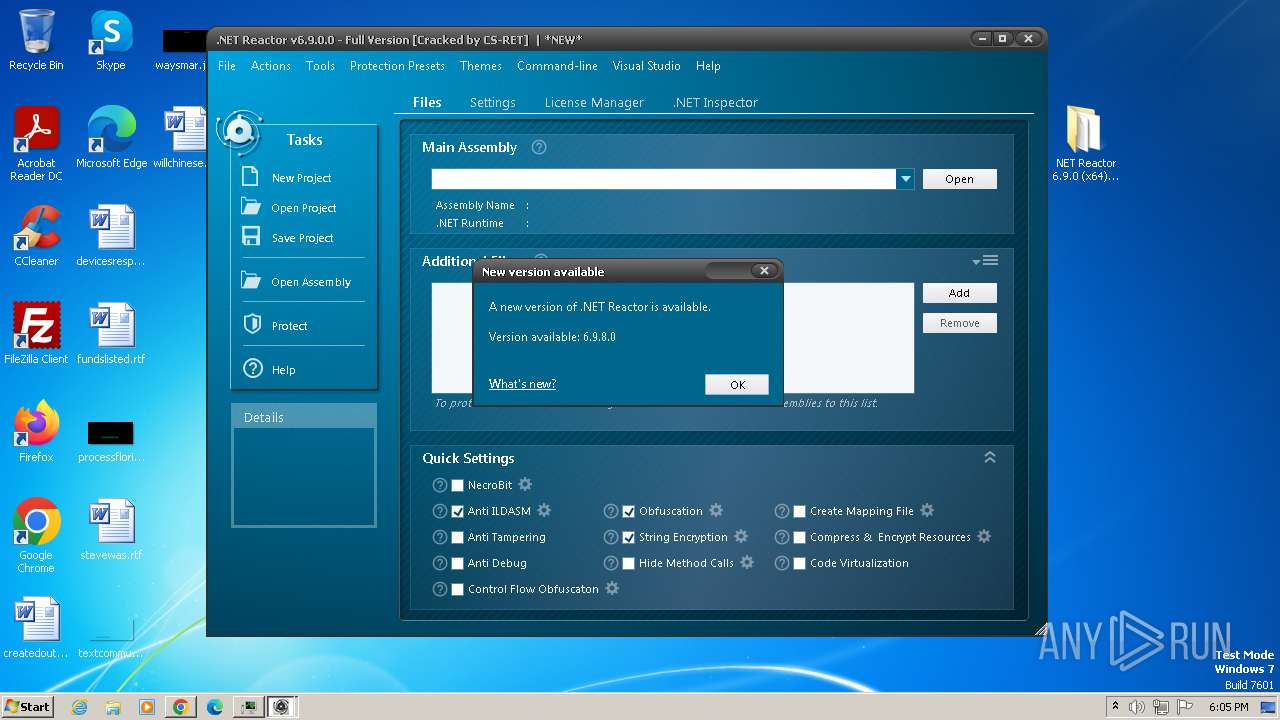The width and height of the screenshot is (1280, 720).
Task: Open CCleaner desktop shortcut
Action: (x=36, y=236)
